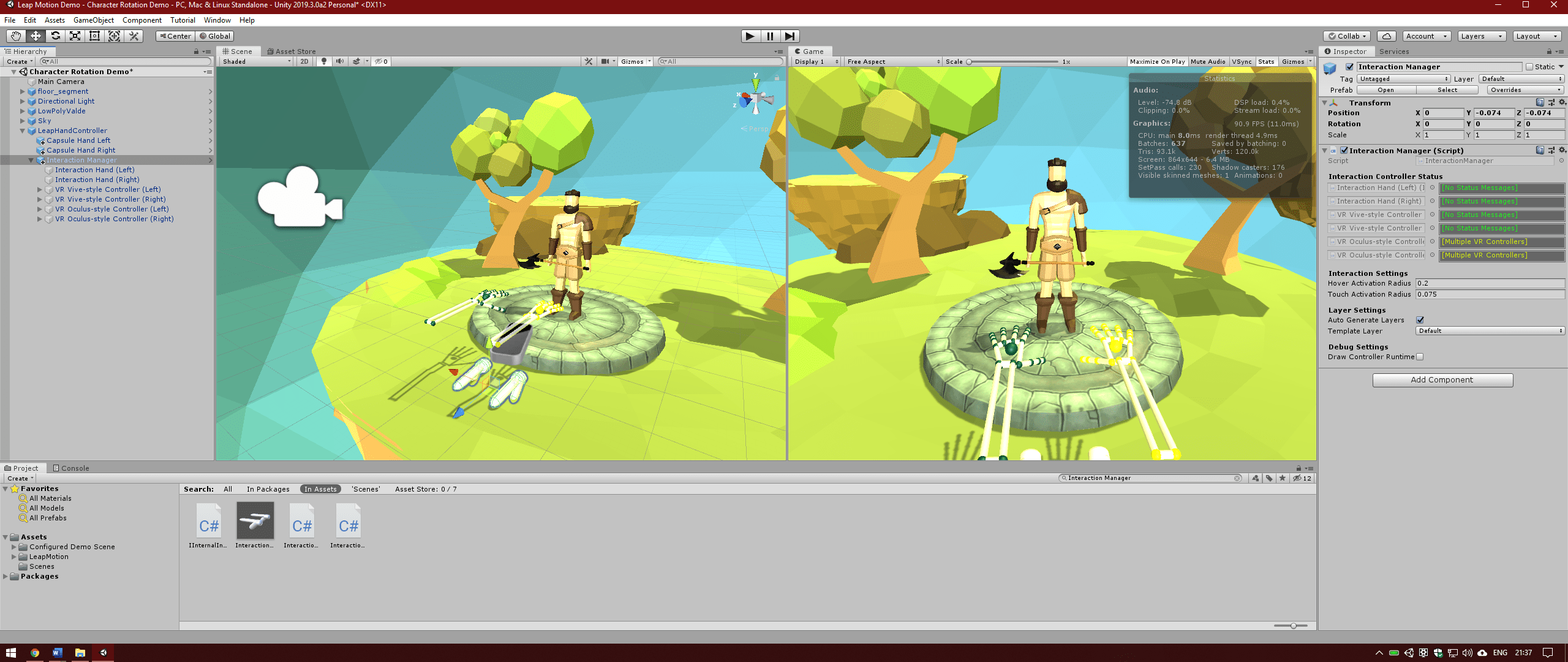Enable the Static checkbox
1568x662 pixels.
[x=1529, y=67]
